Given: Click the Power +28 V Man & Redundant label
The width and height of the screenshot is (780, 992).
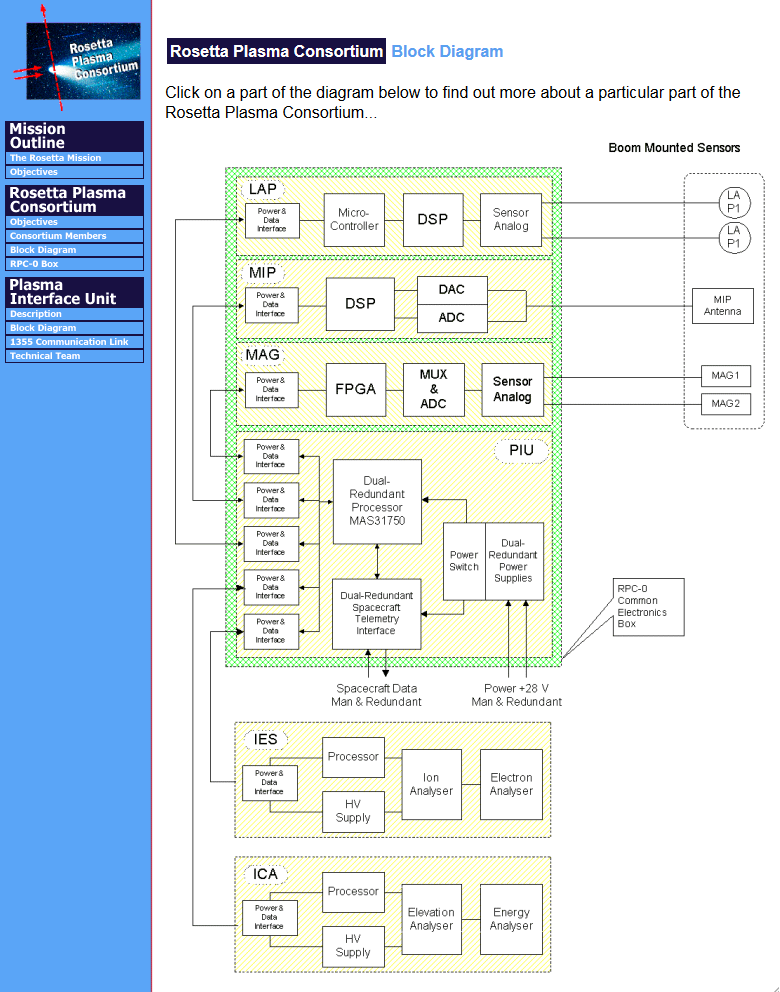Looking at the screenshot, I should (x=516, y=695).
